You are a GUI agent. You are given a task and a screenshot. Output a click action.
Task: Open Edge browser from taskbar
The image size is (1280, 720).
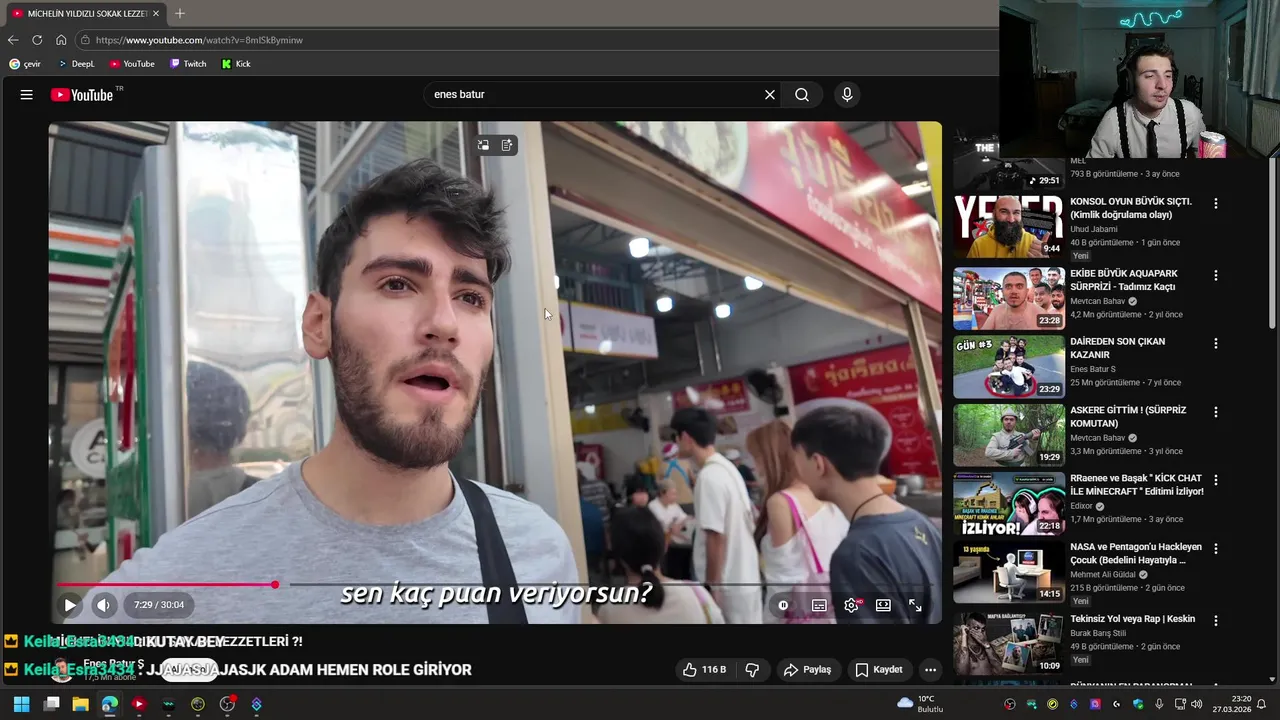click(110, 704)
